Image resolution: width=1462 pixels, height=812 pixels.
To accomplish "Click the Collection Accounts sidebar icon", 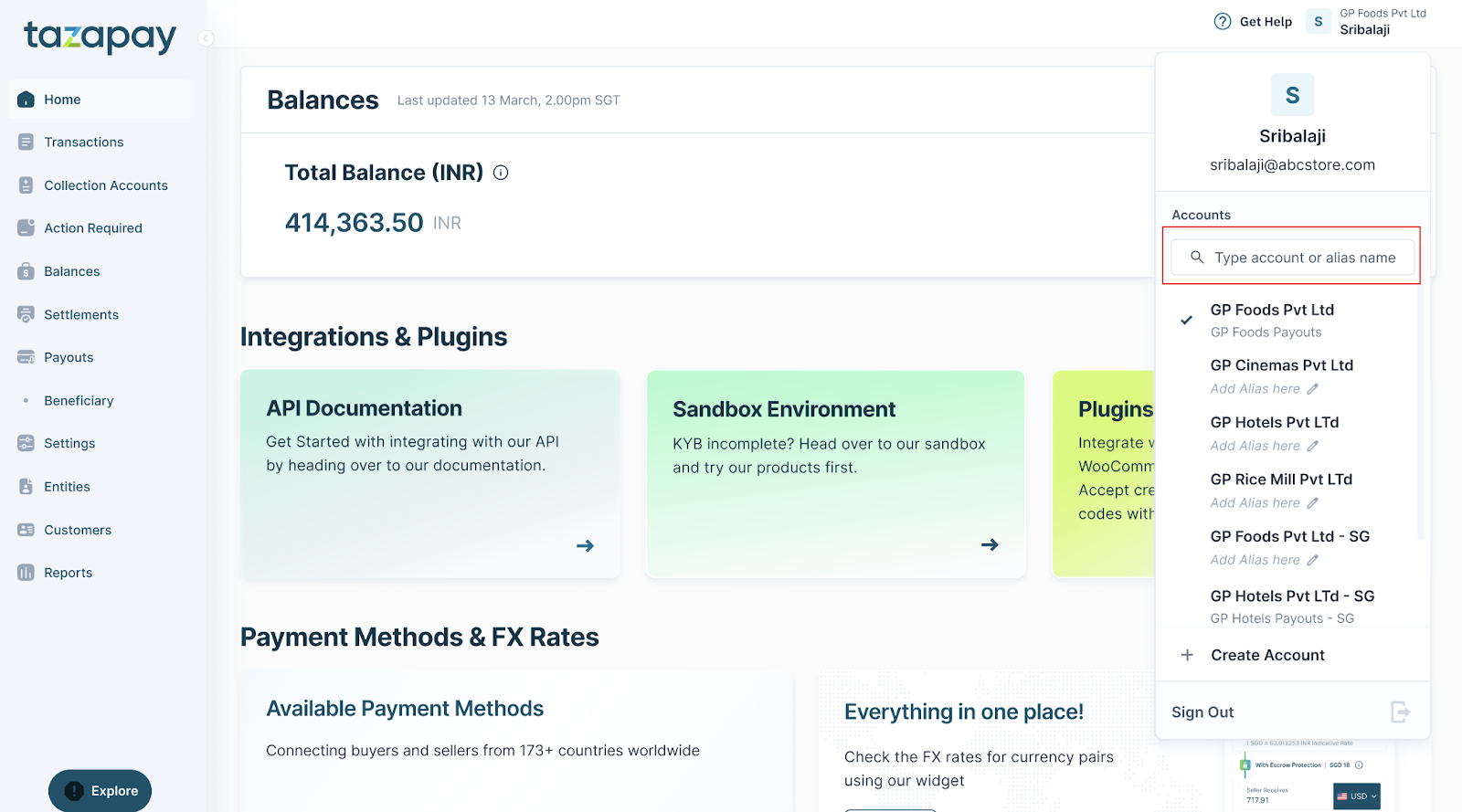I will pos(26,185).
